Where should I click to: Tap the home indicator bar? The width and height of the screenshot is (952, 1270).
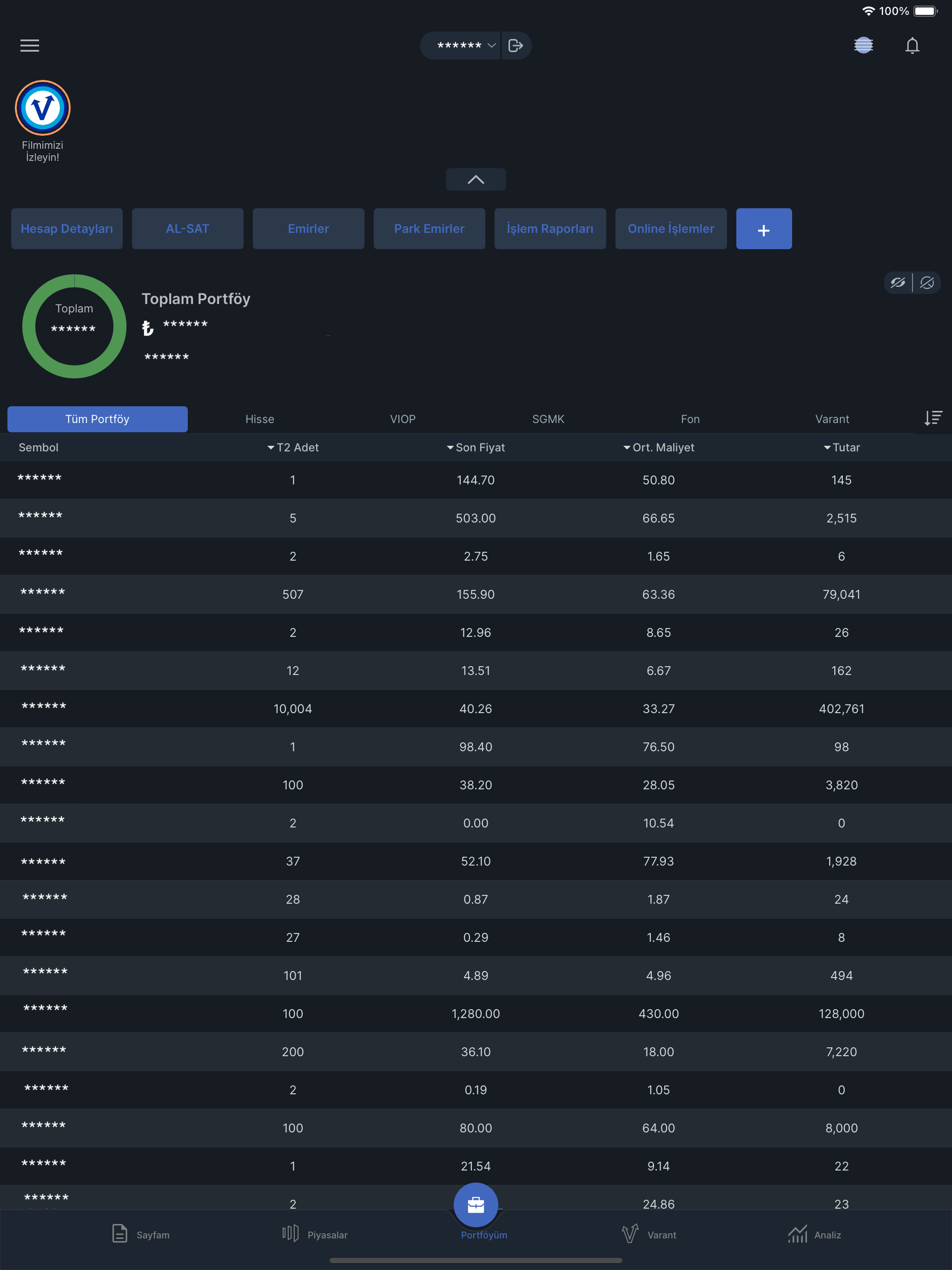[476, 1260]
